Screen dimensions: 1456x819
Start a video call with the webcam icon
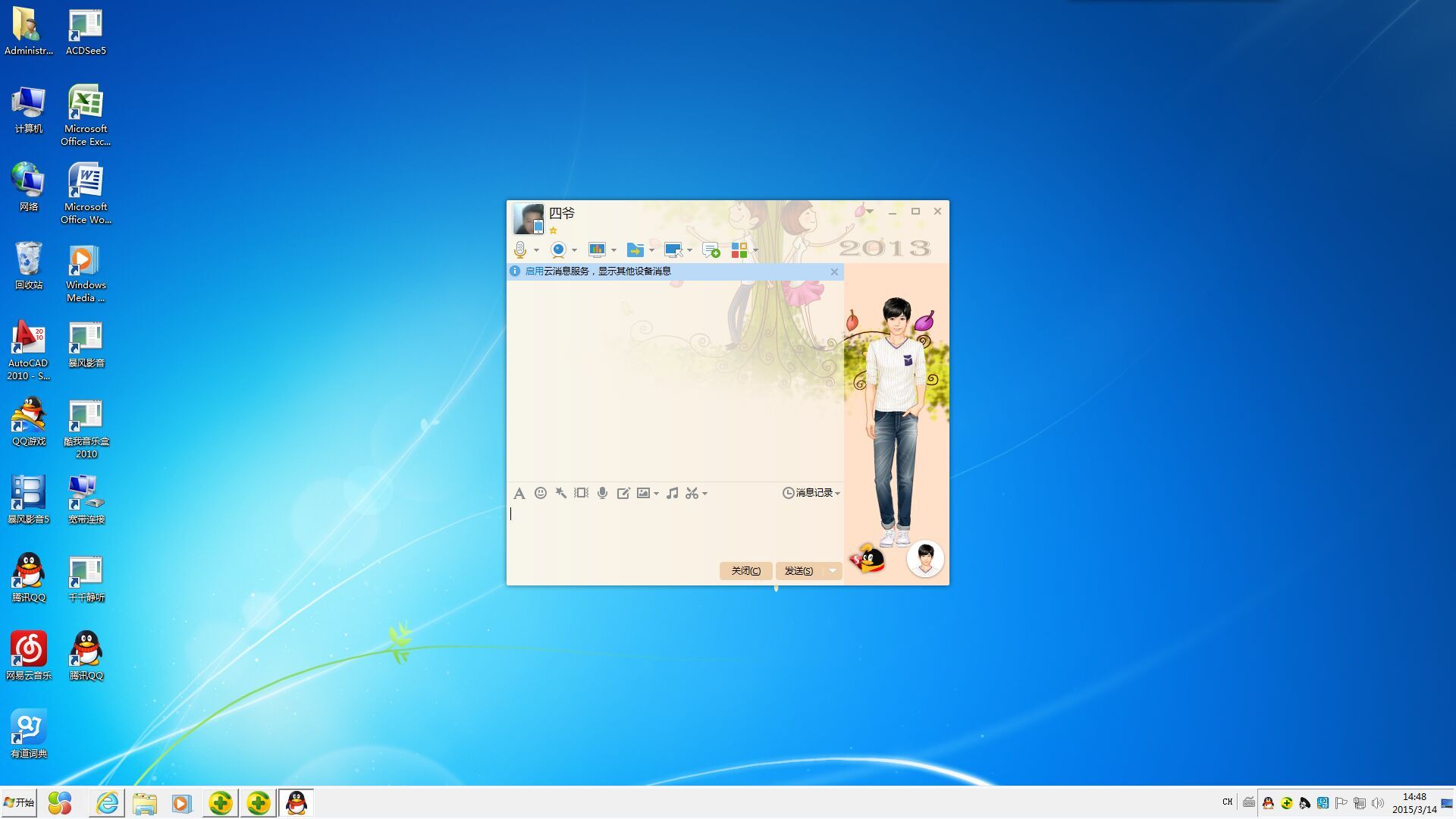point(558,249)
